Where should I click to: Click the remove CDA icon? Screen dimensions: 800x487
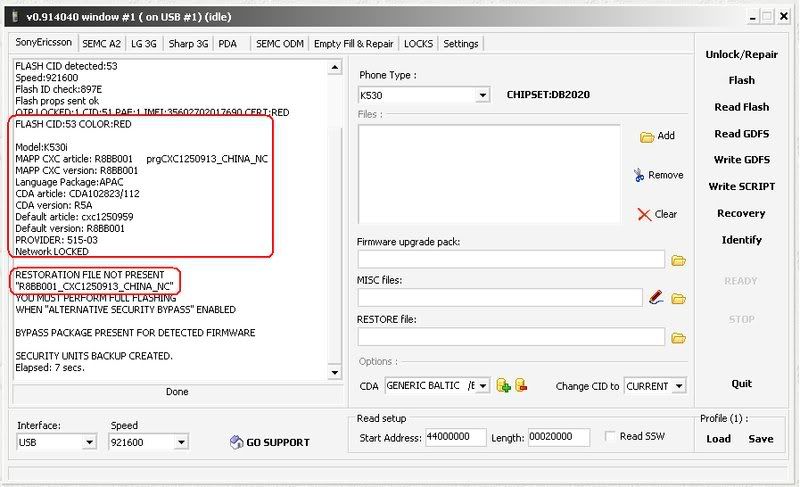click(521, 385)
